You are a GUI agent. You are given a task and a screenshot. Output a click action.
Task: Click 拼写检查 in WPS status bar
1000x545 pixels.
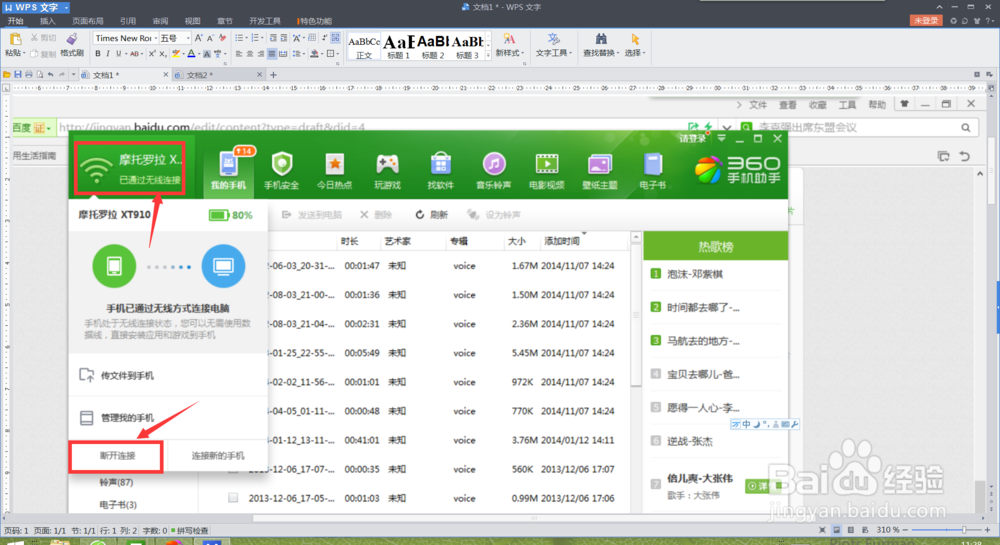(x=189, y=530)
